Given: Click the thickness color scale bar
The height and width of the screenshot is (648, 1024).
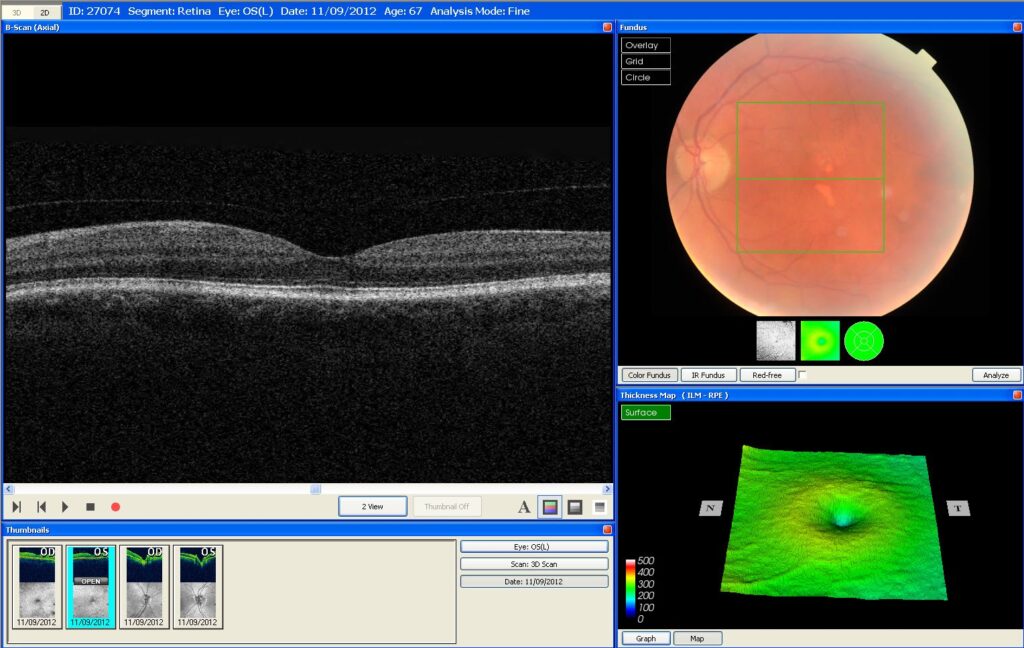Looking at the screenshot, I should (630, 588).
